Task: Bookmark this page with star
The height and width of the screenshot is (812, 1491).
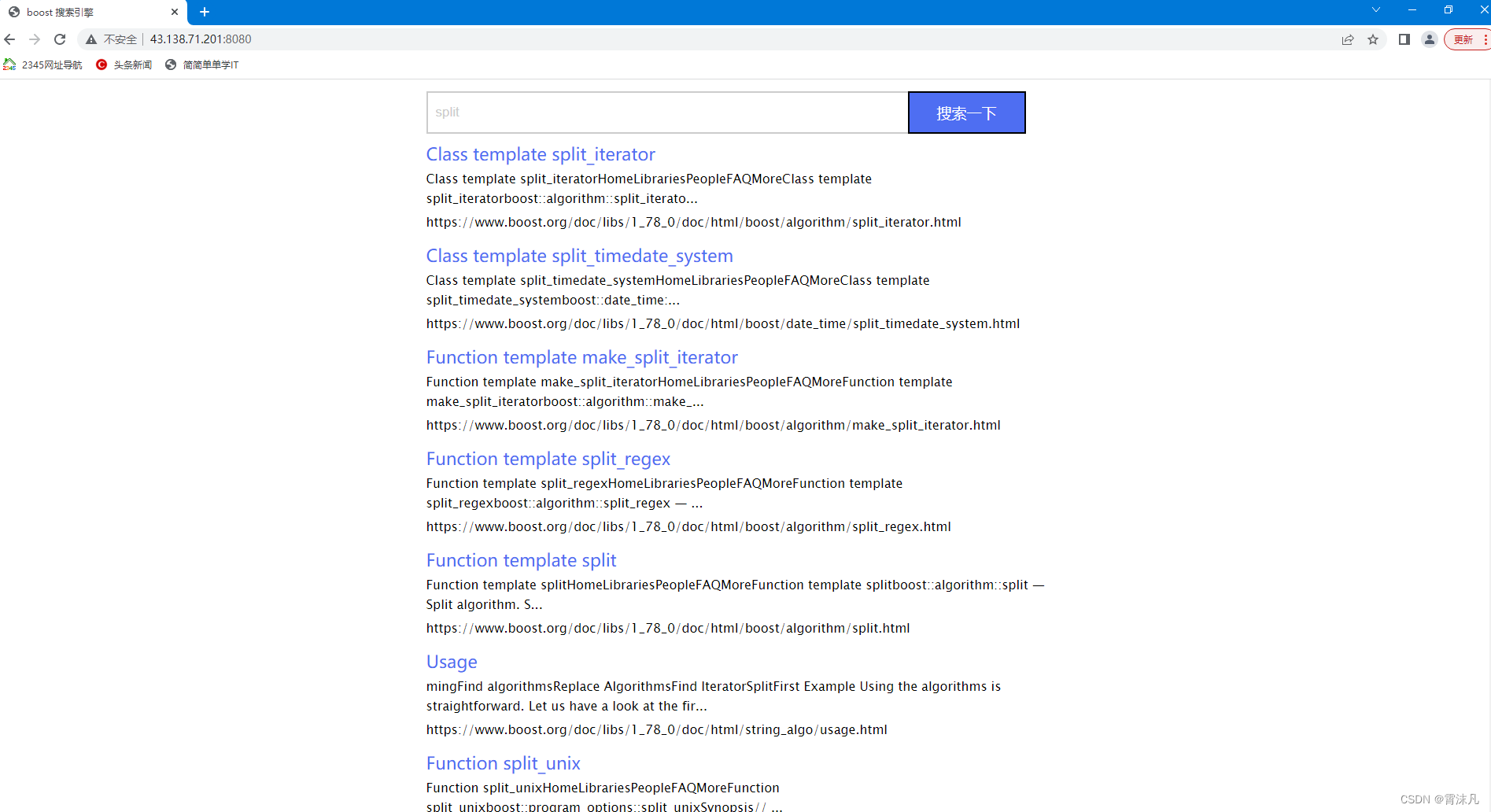Action: pos(1373,39)
